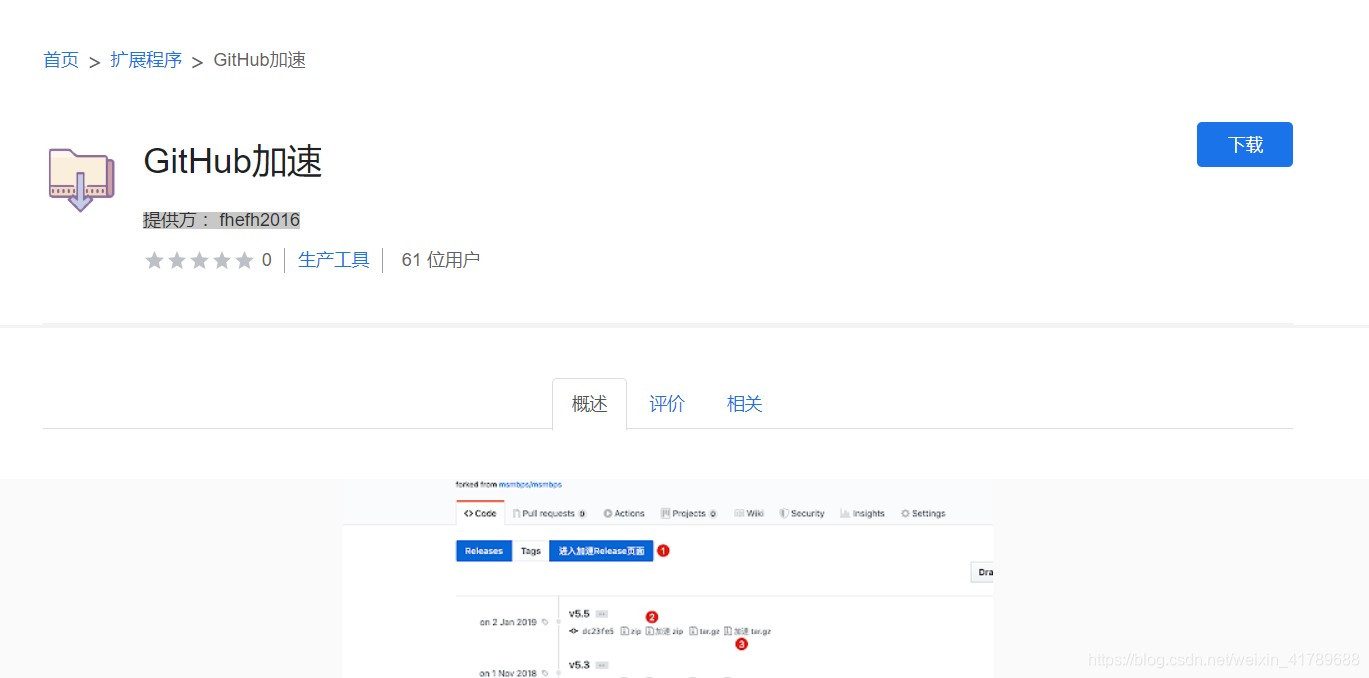Go to 首页 breadcrumb link
The width and height of the screenshot is (1369, 678).
point(61,60)
